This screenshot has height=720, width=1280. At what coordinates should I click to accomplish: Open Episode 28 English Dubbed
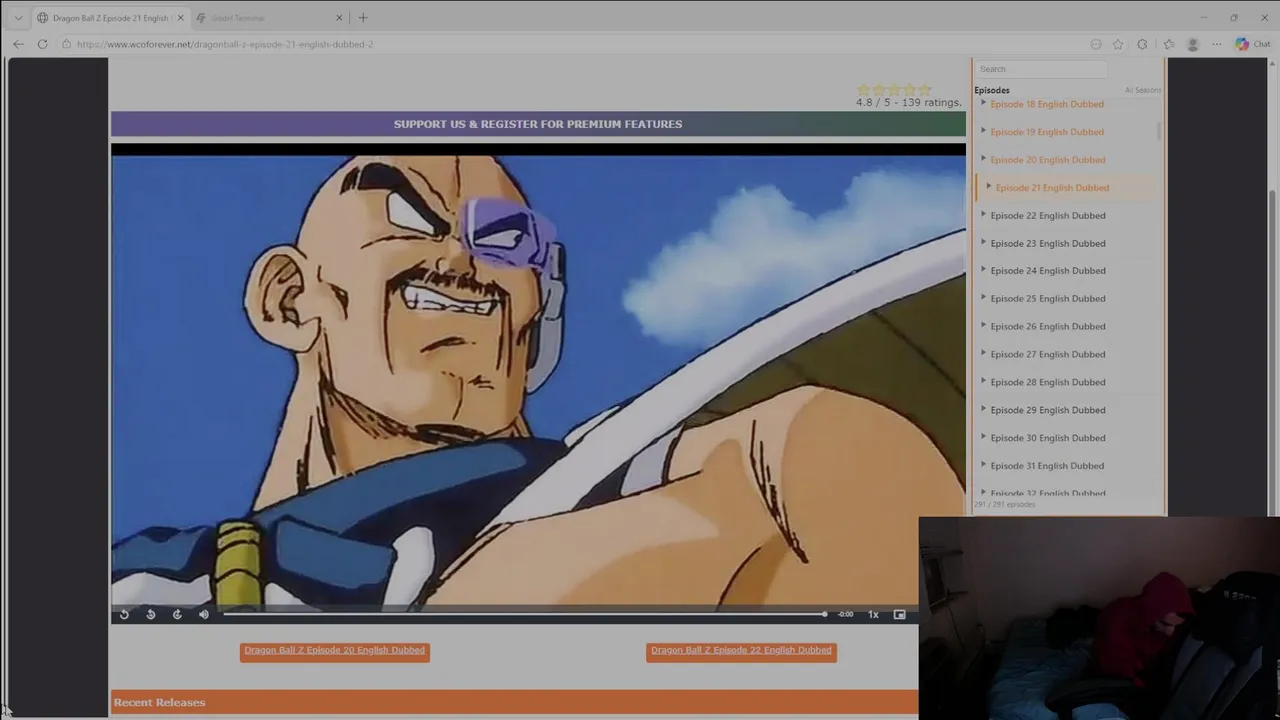coord(1048,382)
